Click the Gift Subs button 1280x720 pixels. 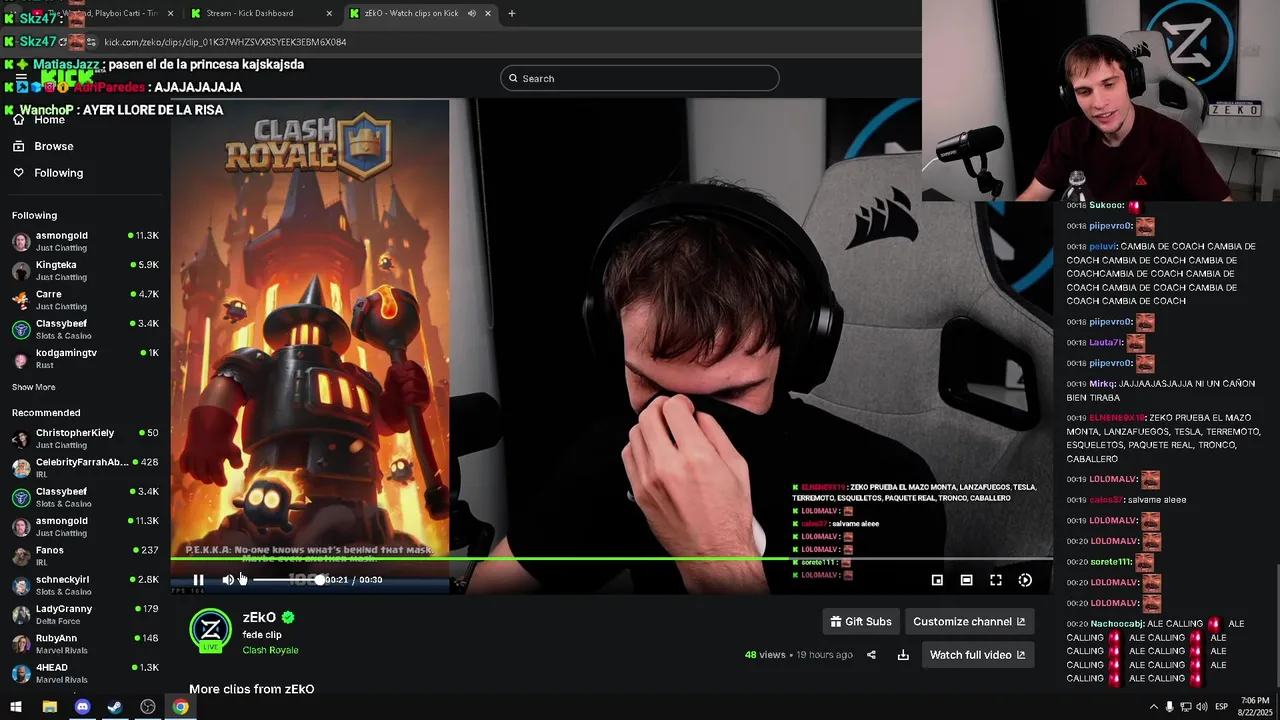click(x=860, y=621)
